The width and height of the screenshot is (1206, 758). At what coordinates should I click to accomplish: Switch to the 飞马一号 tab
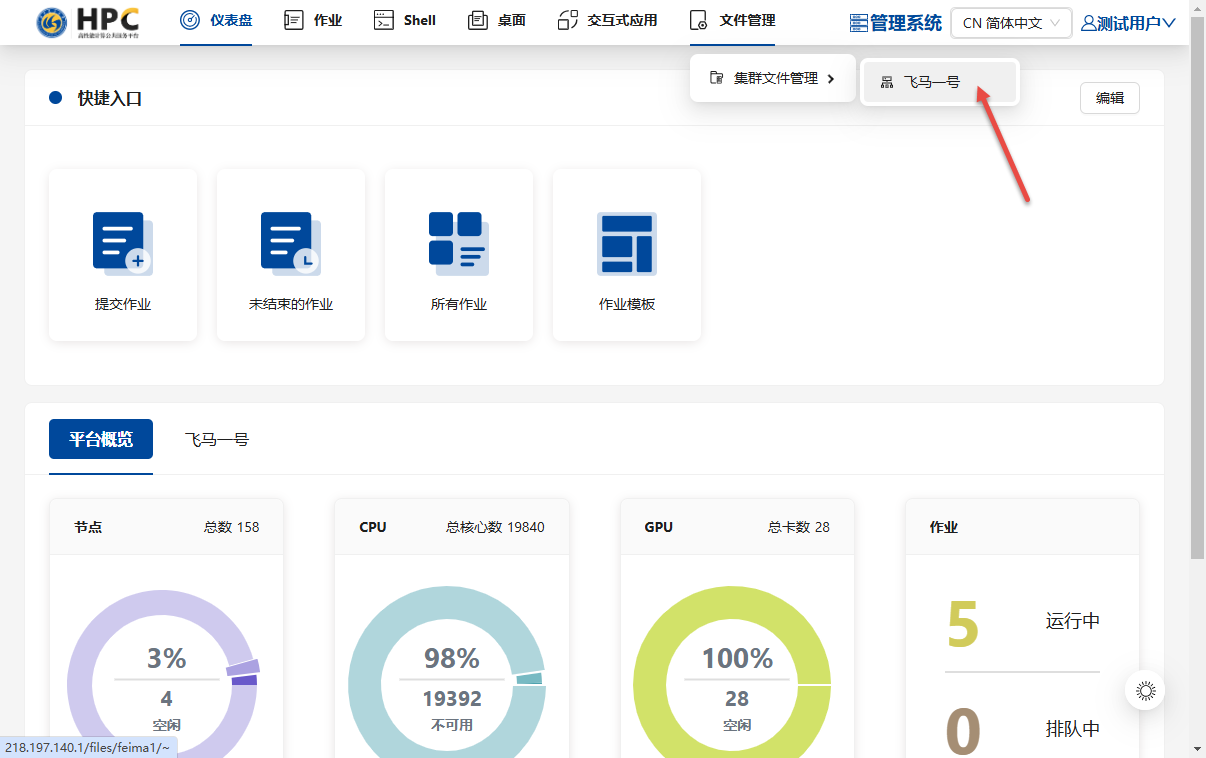(x=217, y=439)
